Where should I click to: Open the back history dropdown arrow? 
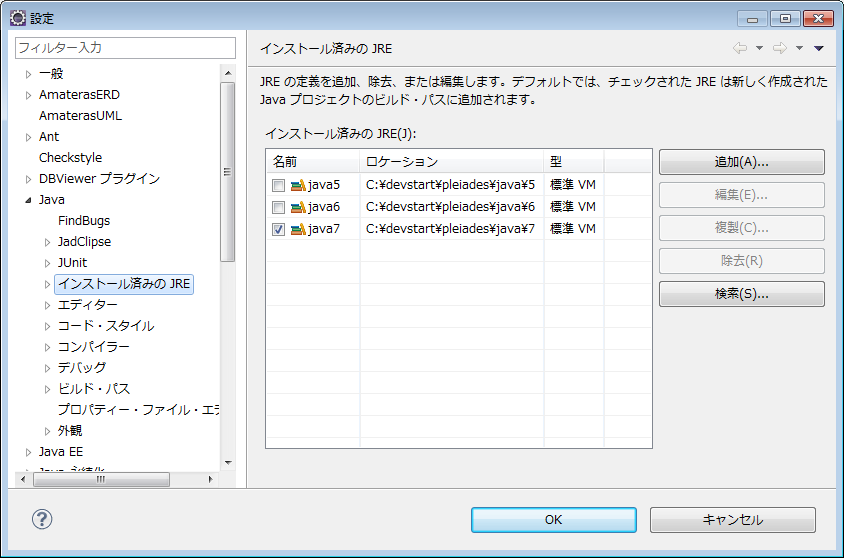(x=759, y=48)
